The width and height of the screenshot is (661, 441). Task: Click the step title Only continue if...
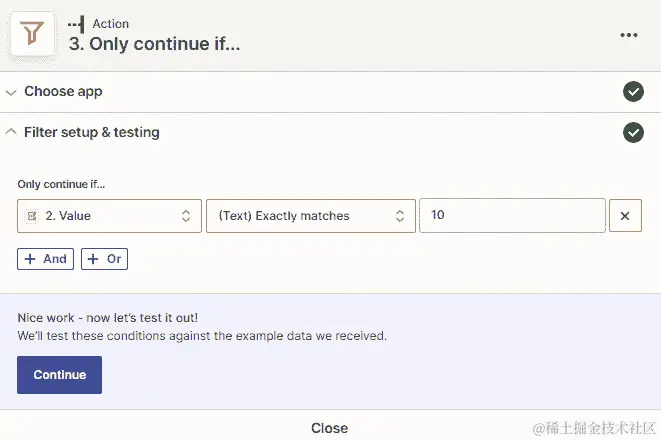click(154, 44)
